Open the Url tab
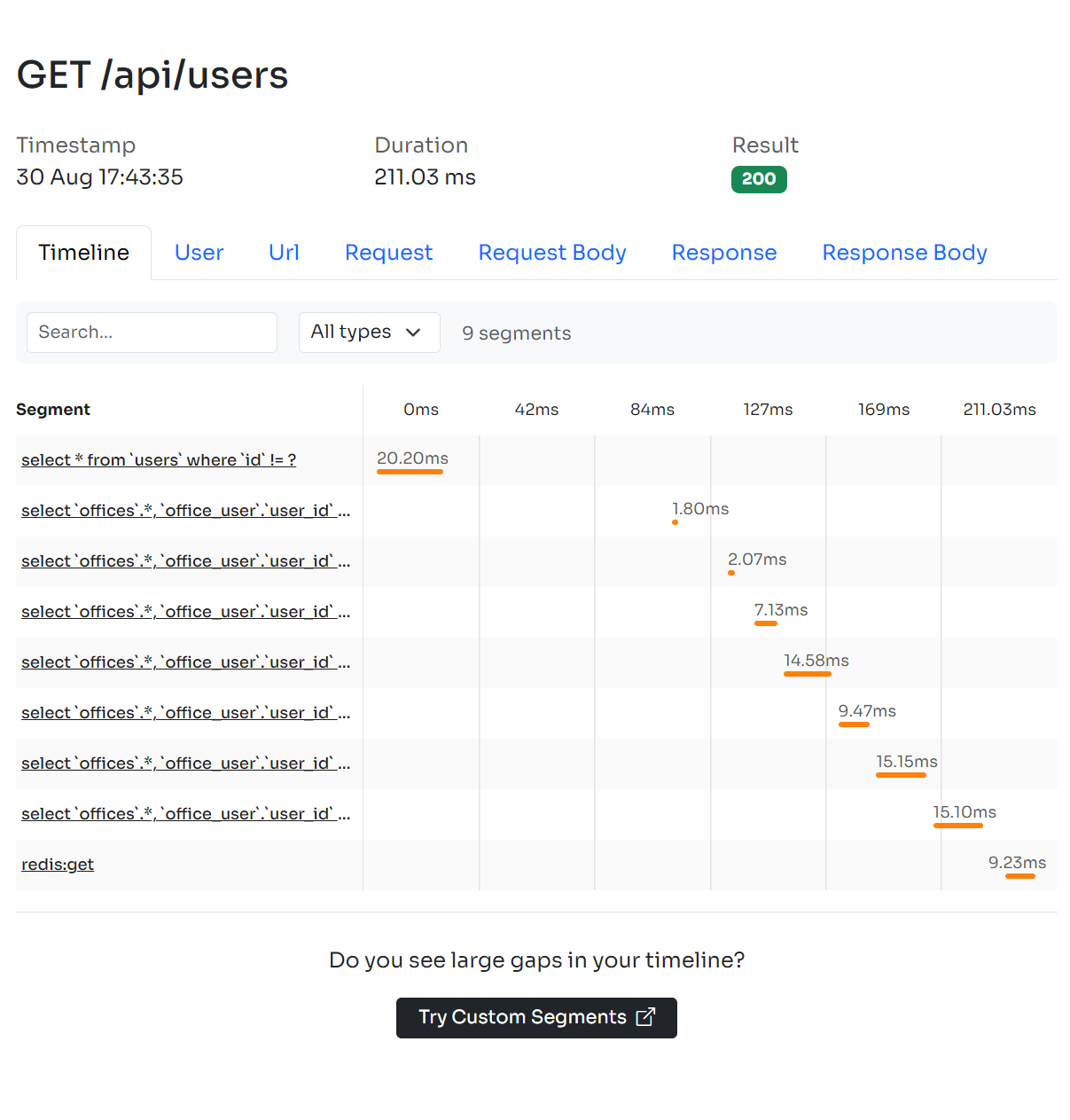 coord(284,253)
